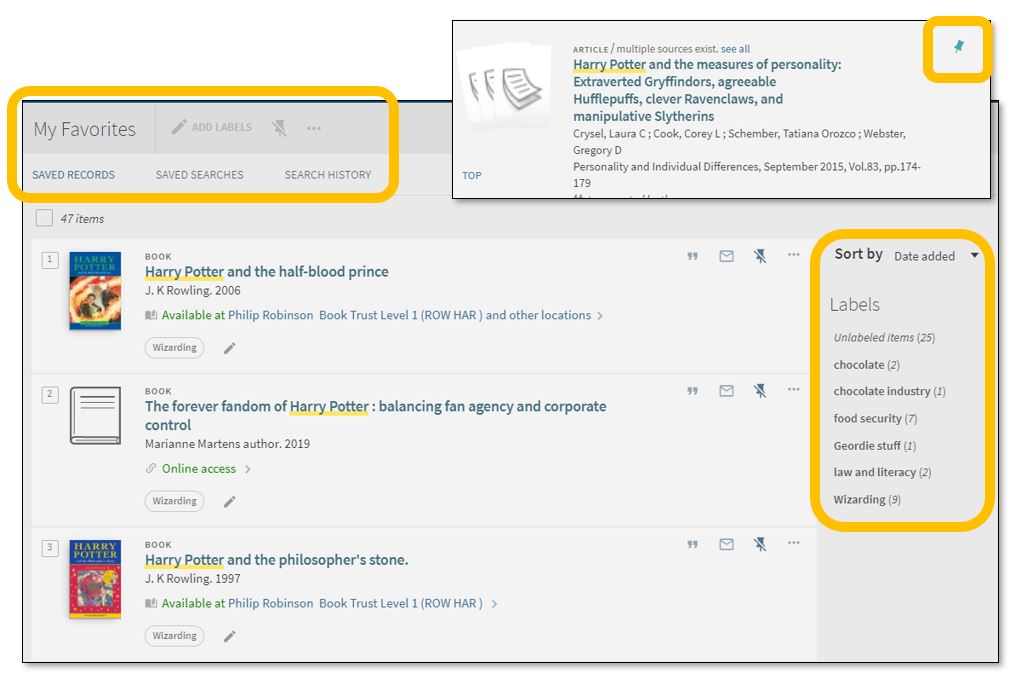Switch to Saved Searches tab
This screenshot has height=681, width=1015.
click(199, 175)
